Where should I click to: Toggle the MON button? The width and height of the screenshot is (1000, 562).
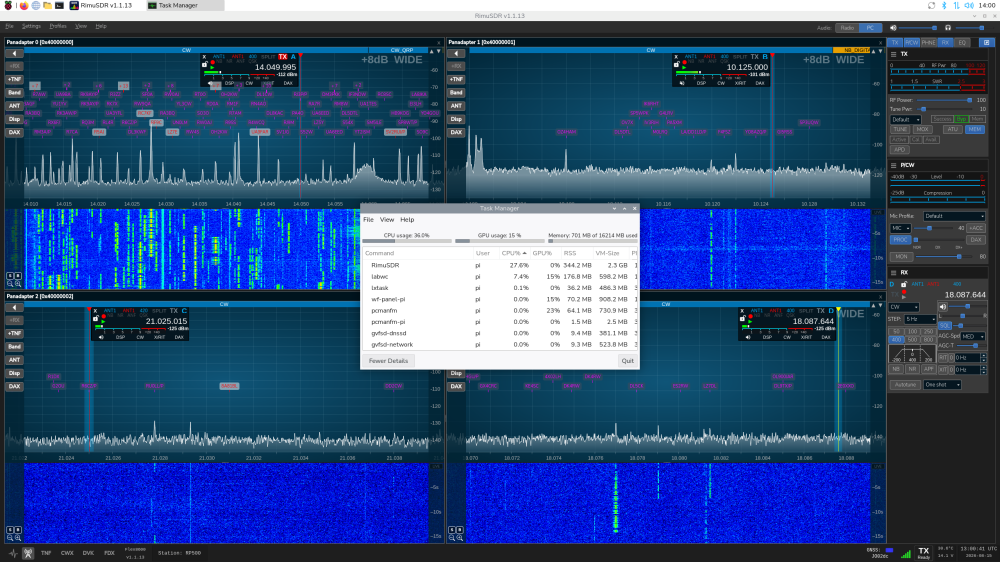[x=901, y=256]
